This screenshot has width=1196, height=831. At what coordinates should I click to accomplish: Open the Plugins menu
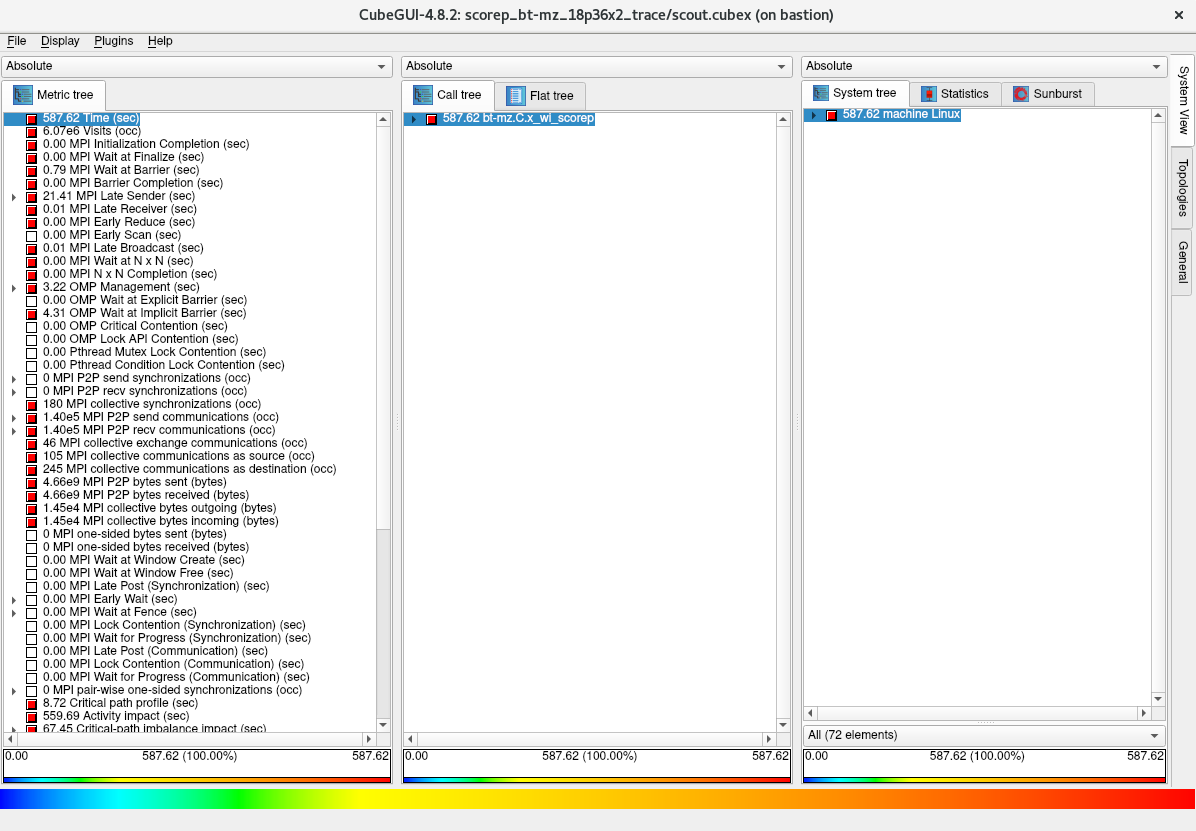click(x=113, y=41)
